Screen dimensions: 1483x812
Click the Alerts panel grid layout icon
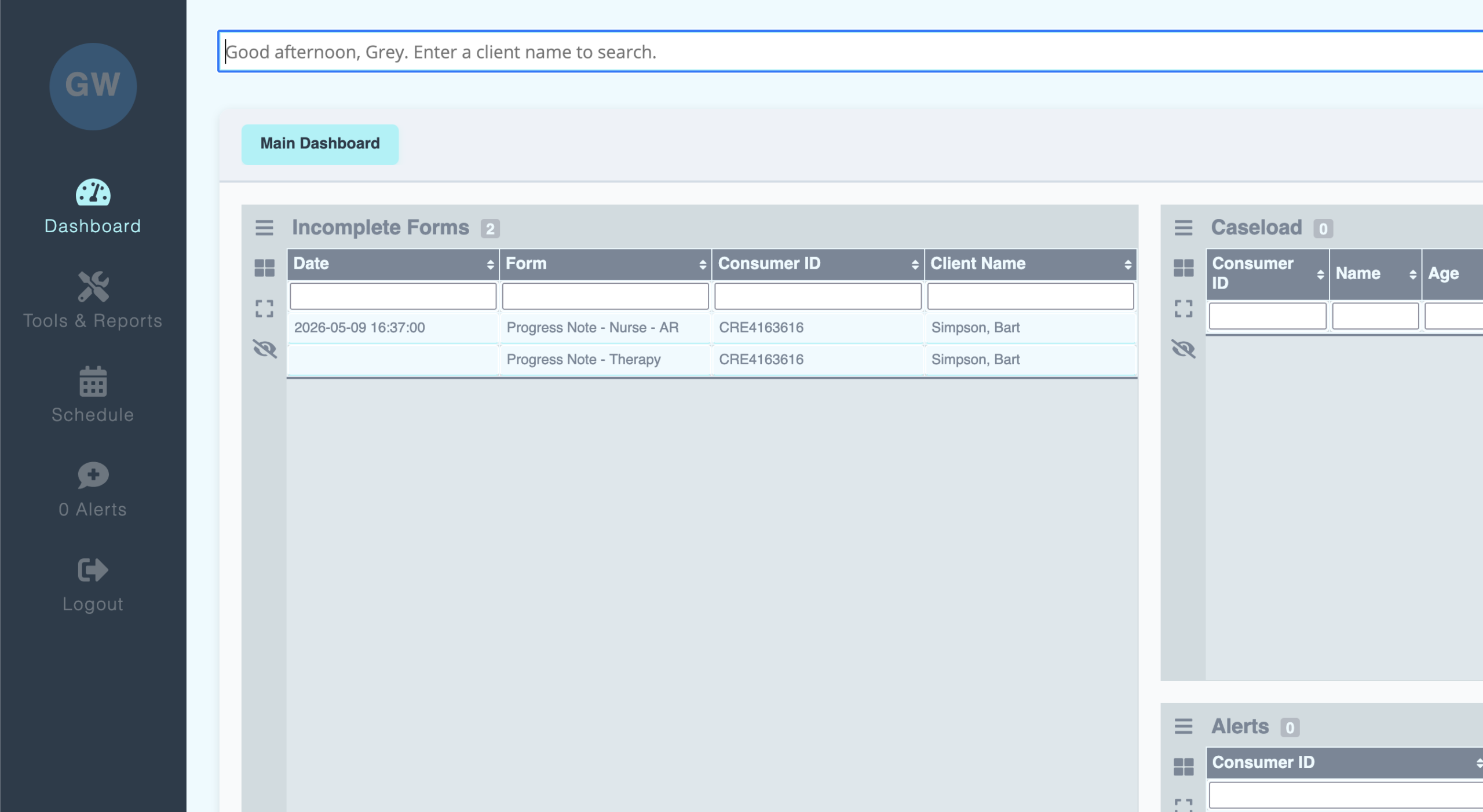click(1184, 767)
